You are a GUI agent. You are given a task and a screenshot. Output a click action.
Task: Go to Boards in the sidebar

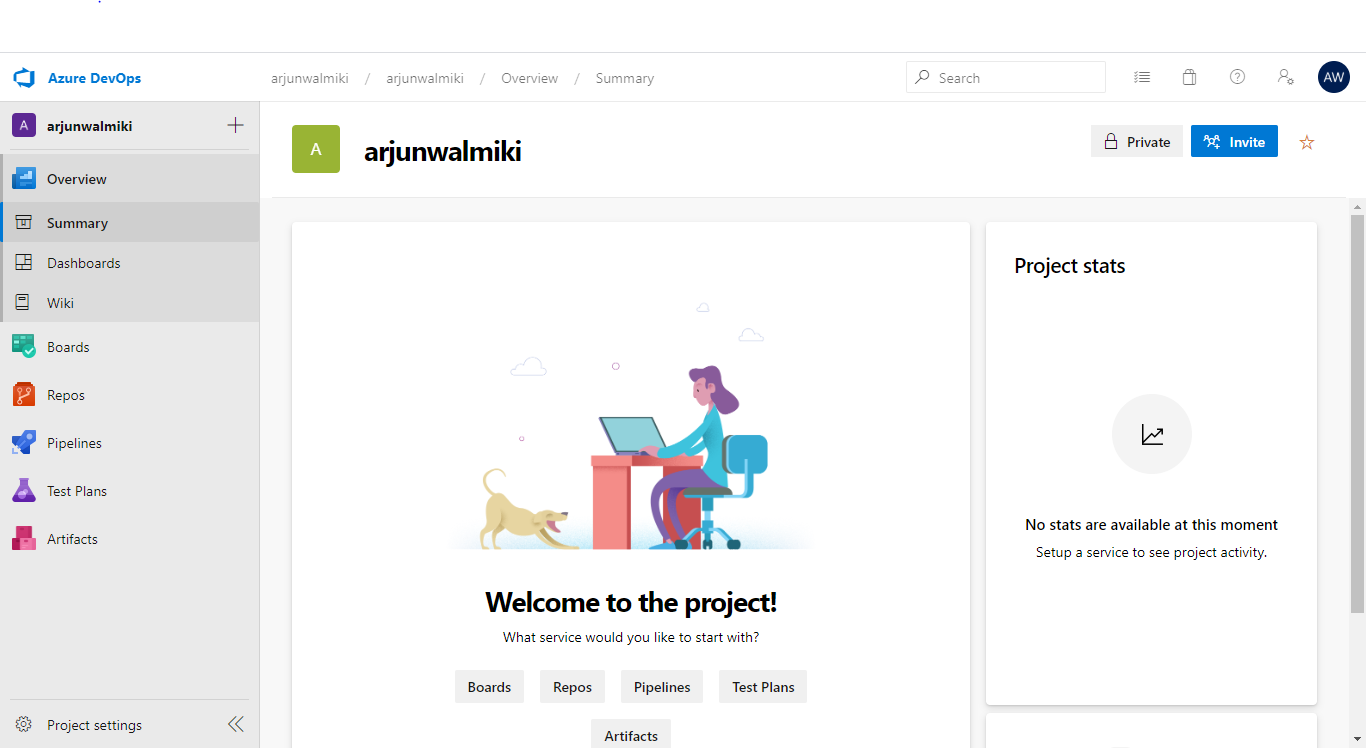pos(130,347)
